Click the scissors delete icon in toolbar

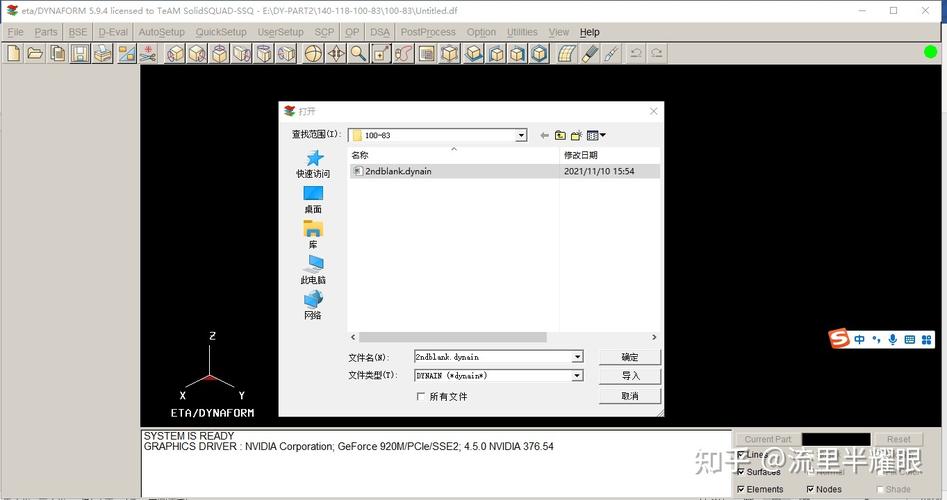coord(147,54)
